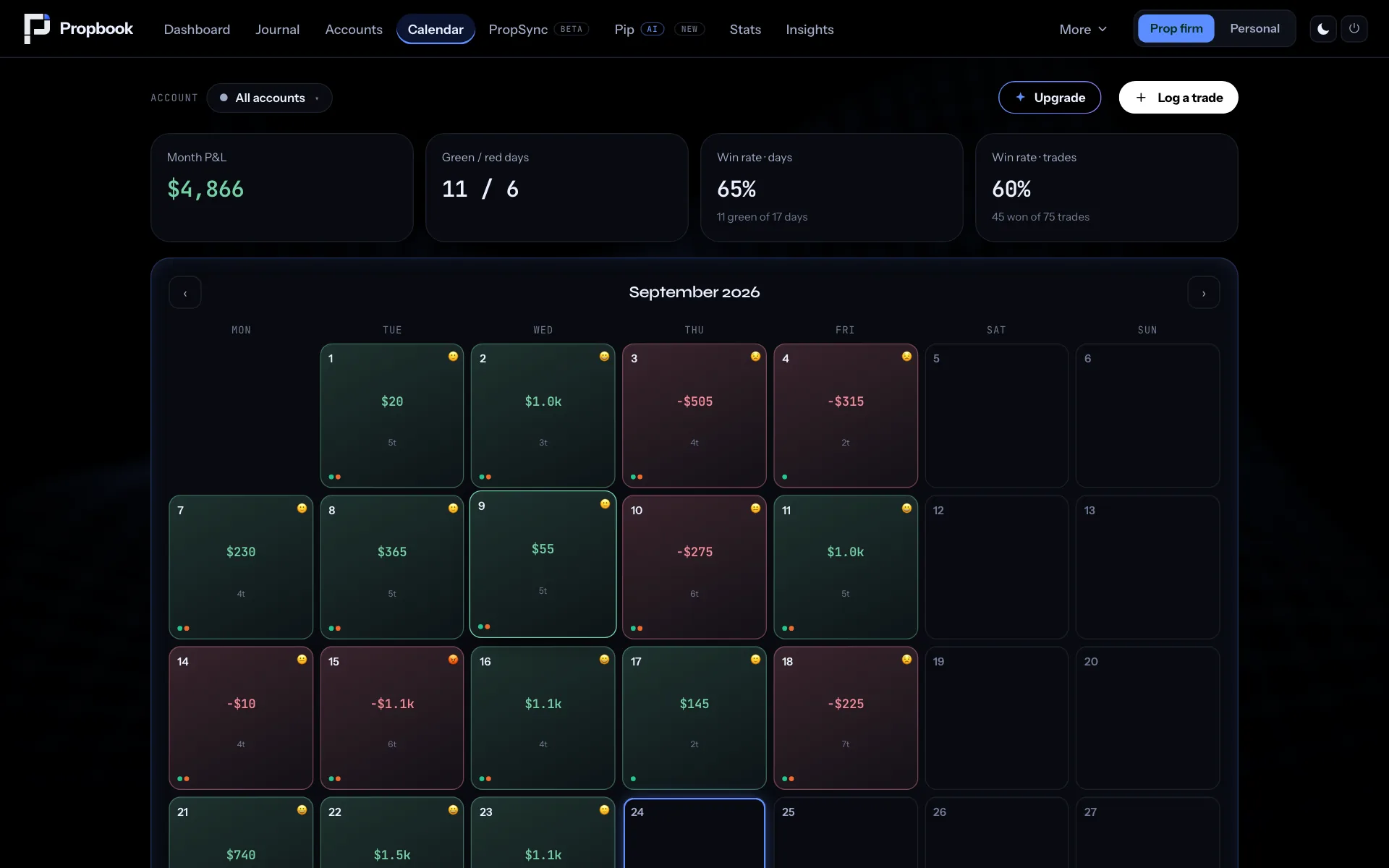Screen dimensions: 1389x868
Task: Open September 15 cell showing -$1.1k
Action: [x=392, y=718]
